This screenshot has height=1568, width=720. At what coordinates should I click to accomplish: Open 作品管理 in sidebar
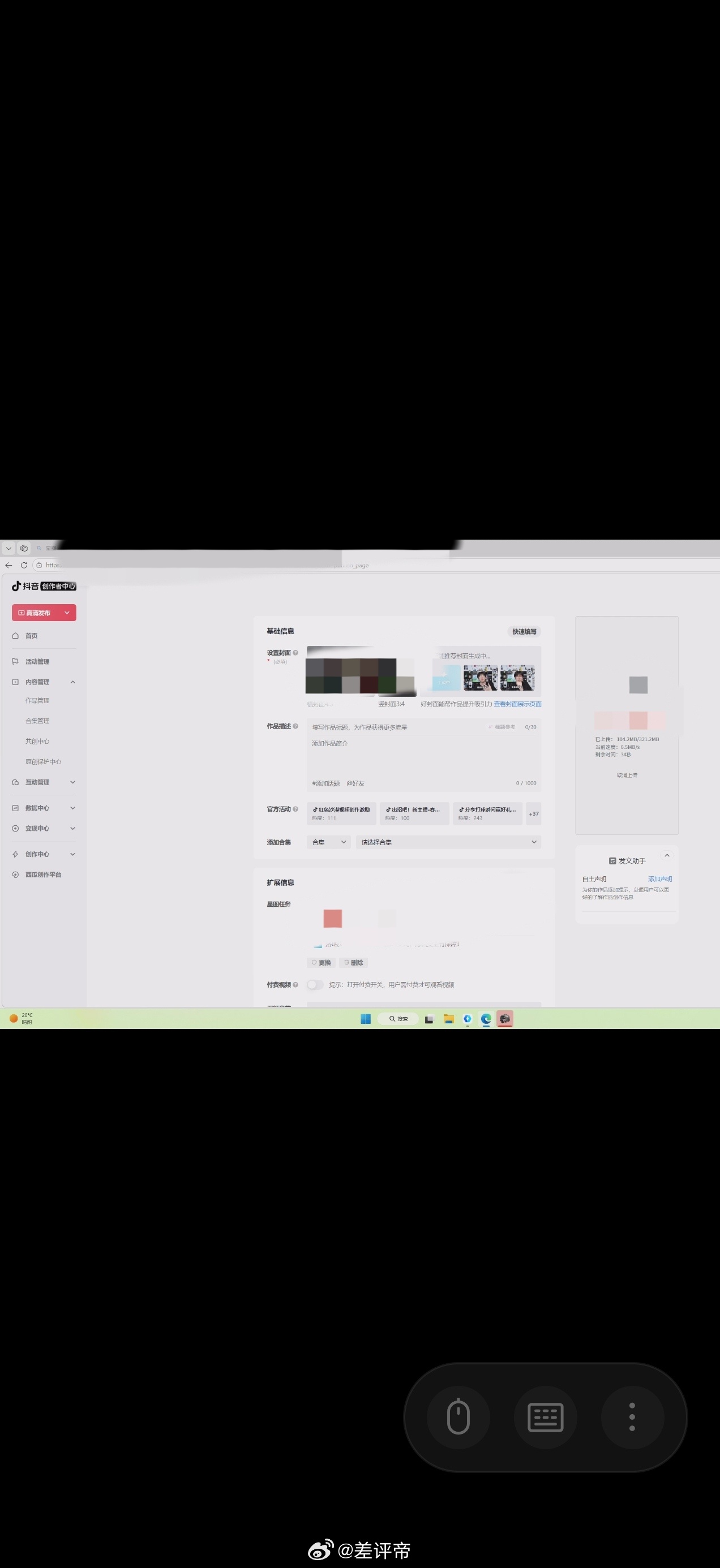(x=37, y=701)
